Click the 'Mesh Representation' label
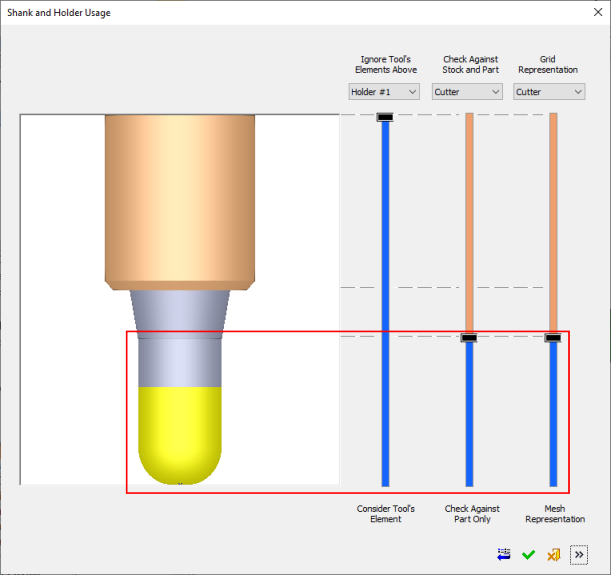Viewport: 611px width, 575px height. click(x=555, y=514)
